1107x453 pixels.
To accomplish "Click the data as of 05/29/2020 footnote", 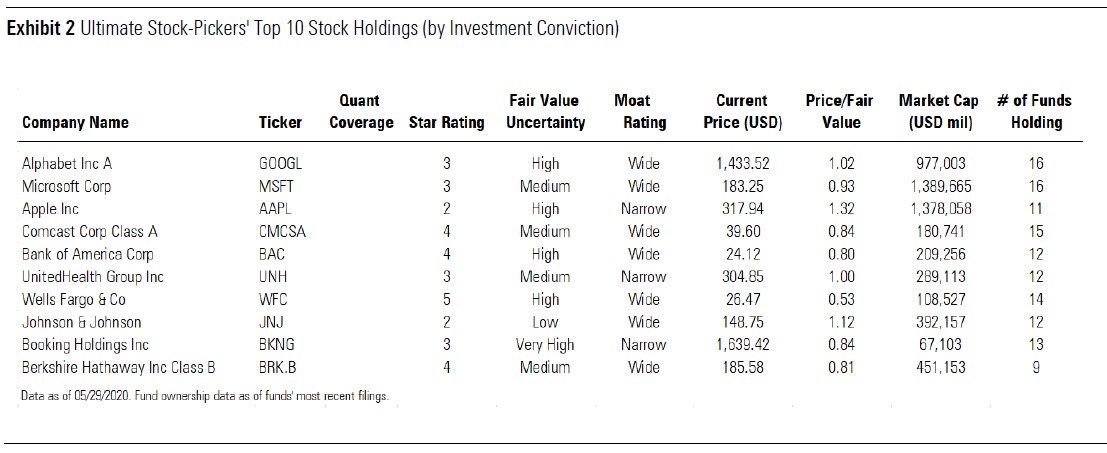I will pyautogui.click(x=204, y=397).
